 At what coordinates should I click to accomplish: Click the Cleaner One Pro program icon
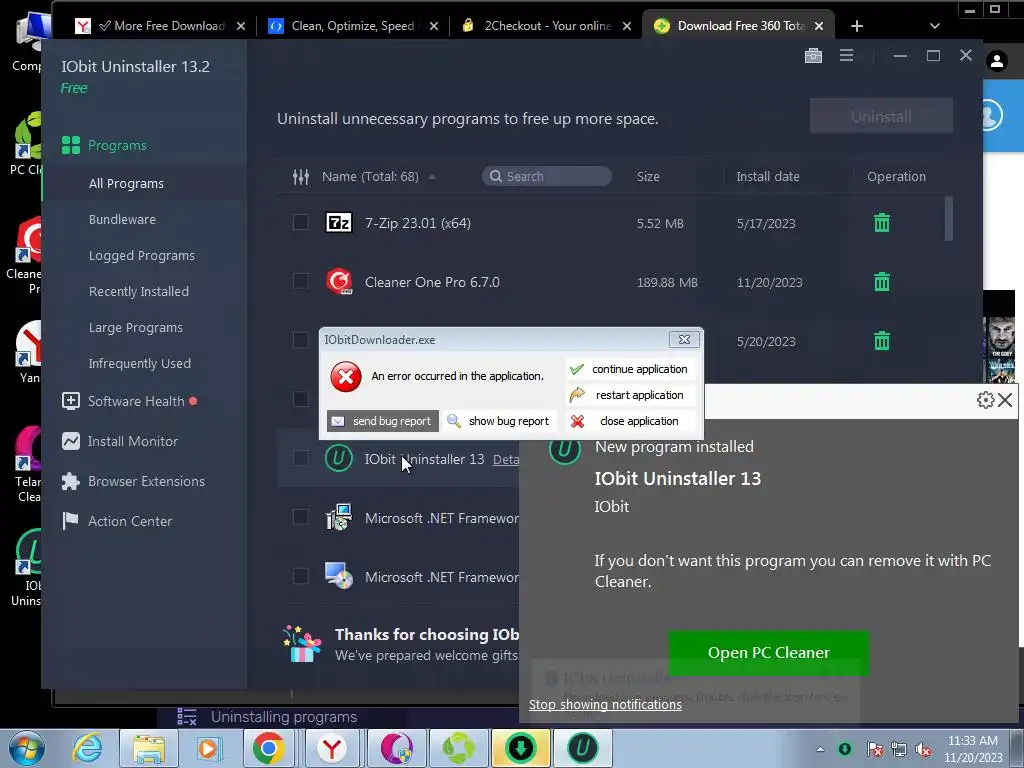click(x=339, y=281)
